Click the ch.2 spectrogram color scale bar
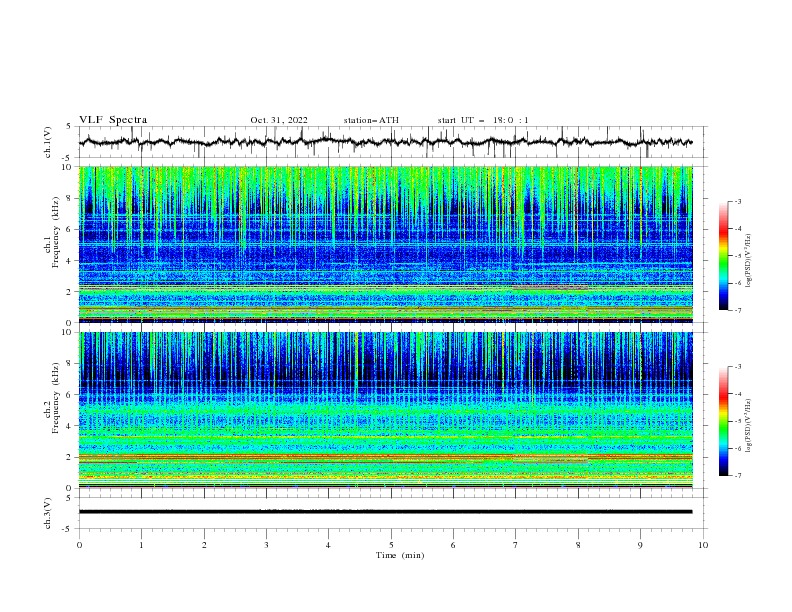This screenshot has height=612, width=792. click(x=723, y=421)
